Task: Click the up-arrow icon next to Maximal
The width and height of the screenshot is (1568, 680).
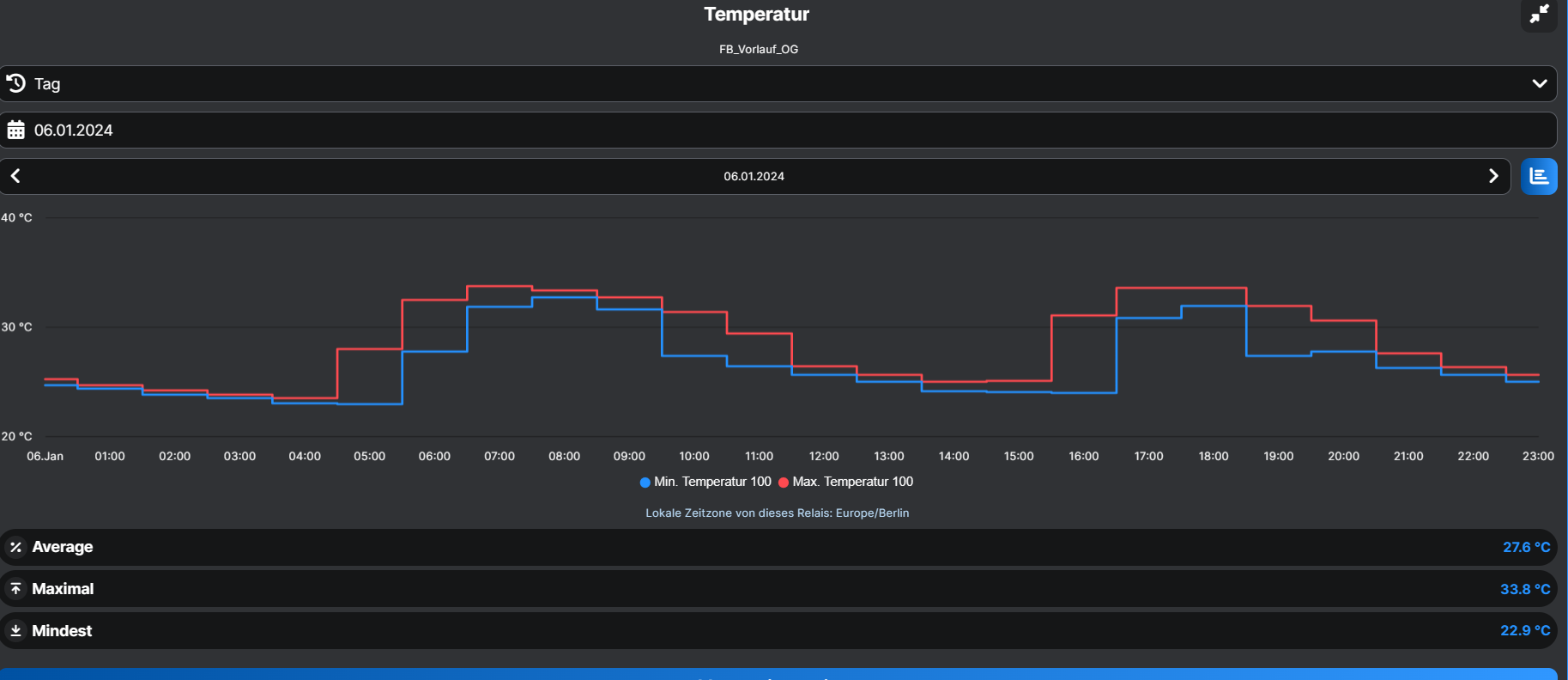Action: point(15,589)
